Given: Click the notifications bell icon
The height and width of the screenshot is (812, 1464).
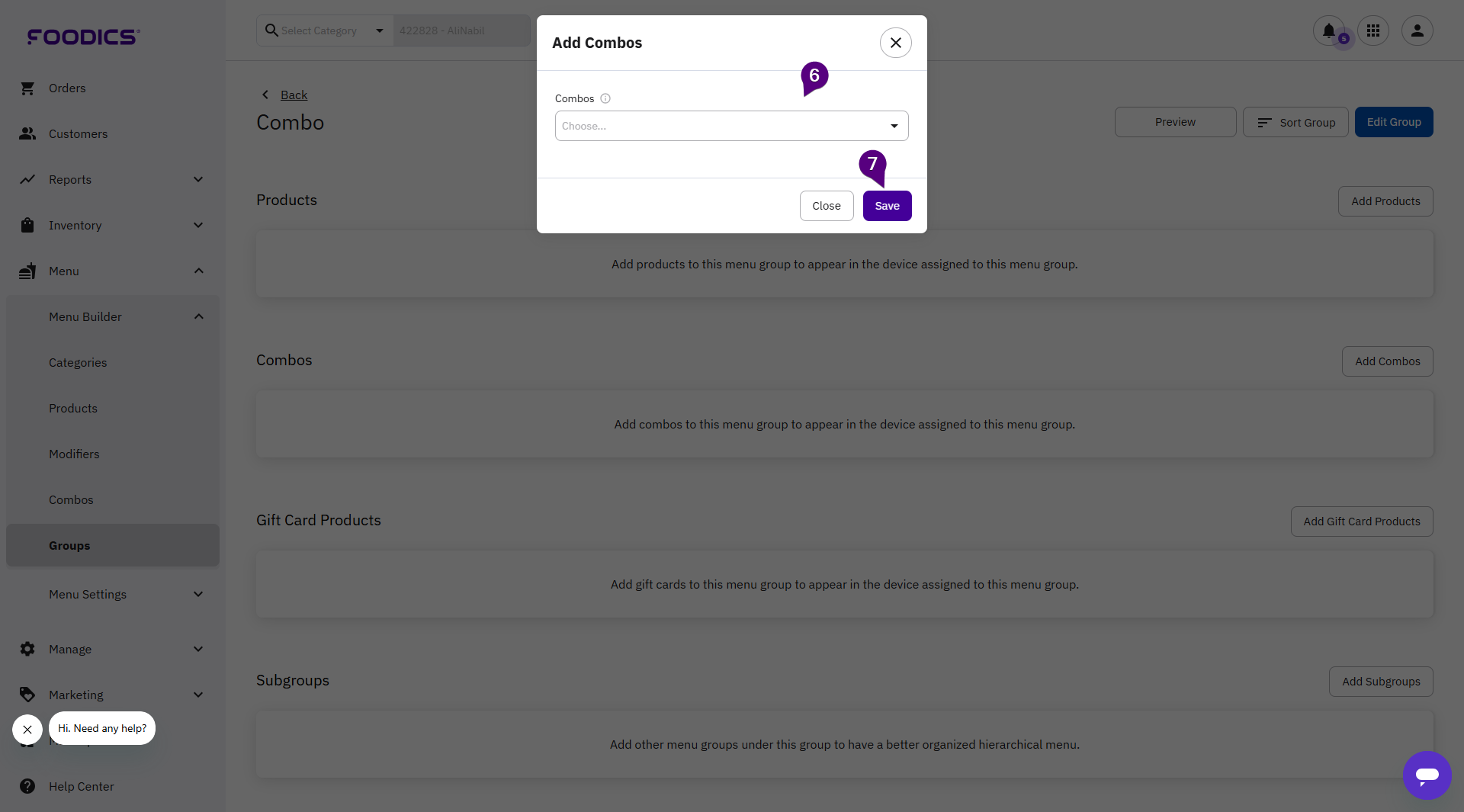Looking at the screenshot, I should click(x=1328, y=30).
